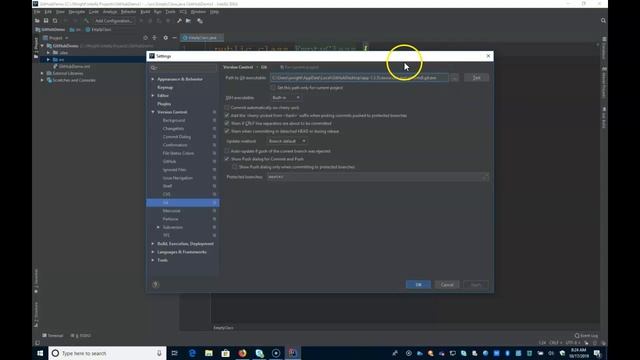
Task: Click Project panel locate target icon
Action: [x=145, y=38]
